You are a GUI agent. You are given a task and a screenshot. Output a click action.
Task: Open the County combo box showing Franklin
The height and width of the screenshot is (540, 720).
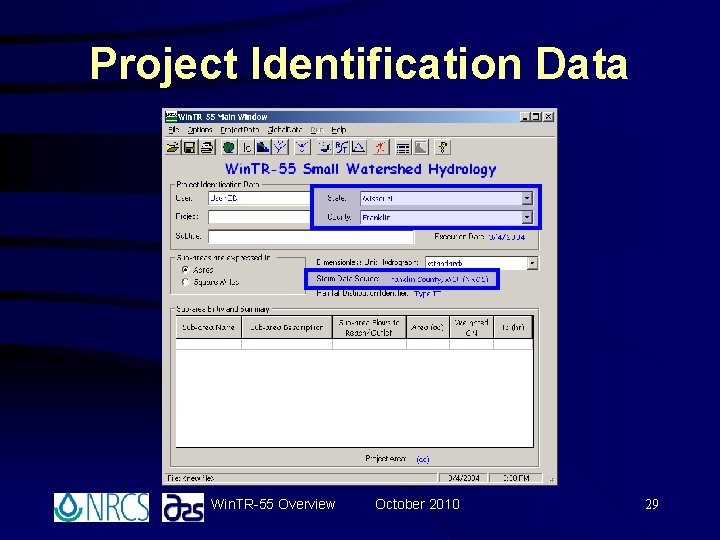point(446,217)
